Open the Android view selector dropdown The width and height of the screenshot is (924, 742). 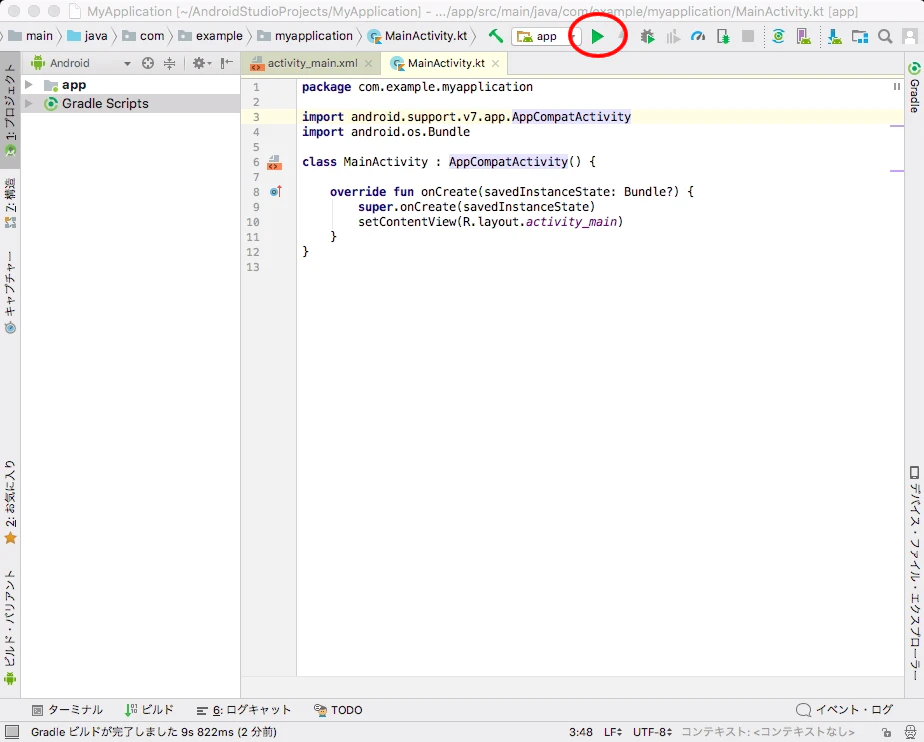(81, 63)
